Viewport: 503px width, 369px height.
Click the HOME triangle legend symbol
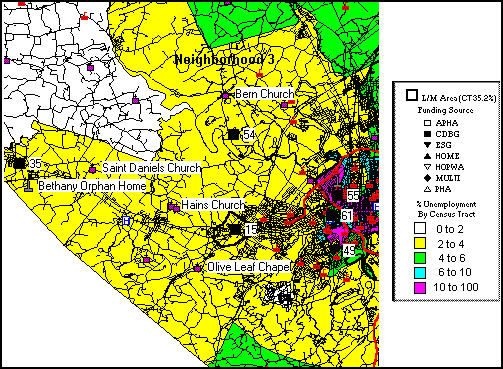(427, 156)
